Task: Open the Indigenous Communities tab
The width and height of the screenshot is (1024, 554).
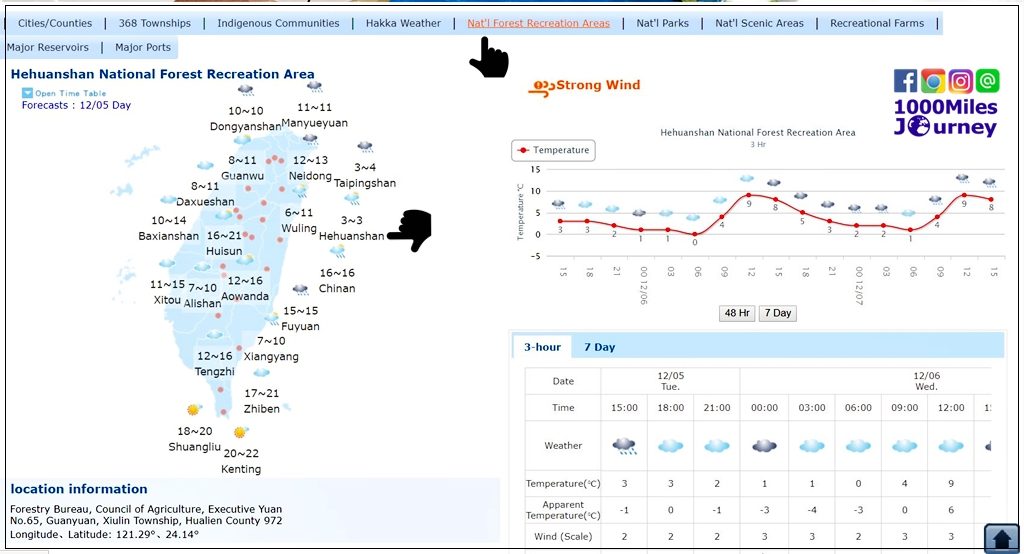Action: [x=278, y=23]
